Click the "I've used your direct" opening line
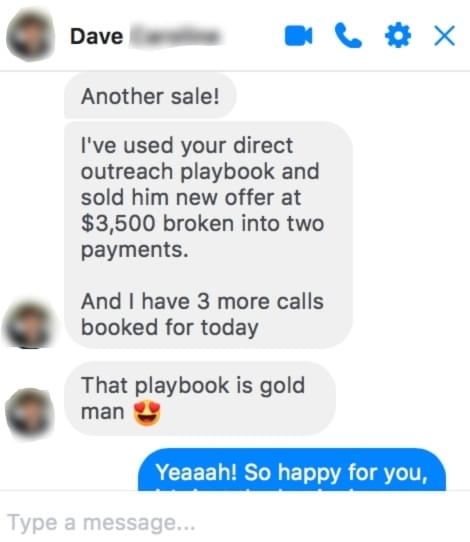The height and width of the screenshot is (542, 470). coord(187,145)
